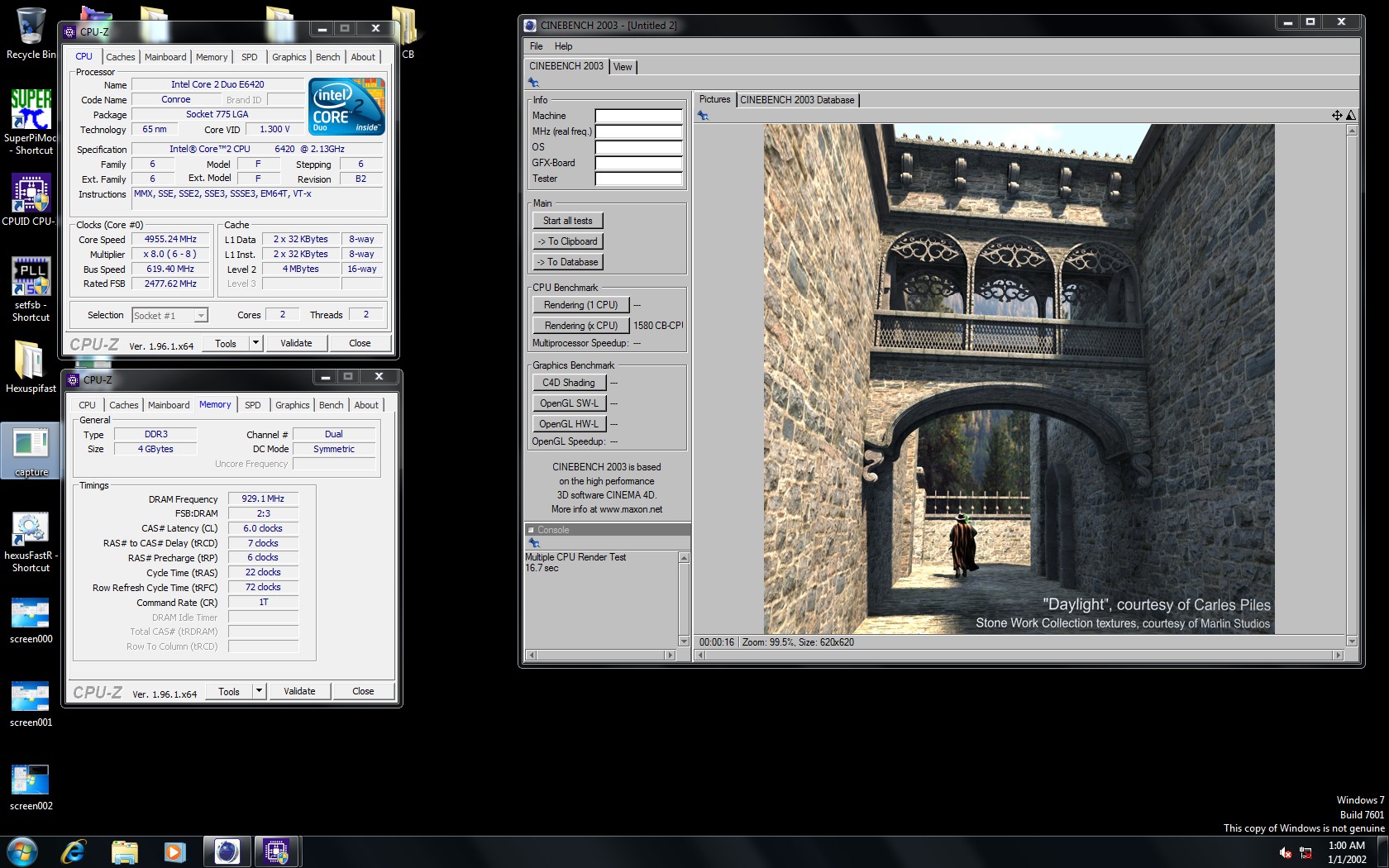The image size is (1389, 868).
Task: Open Mainboard tab in top CPU-Z window
Action: (165, 57)
